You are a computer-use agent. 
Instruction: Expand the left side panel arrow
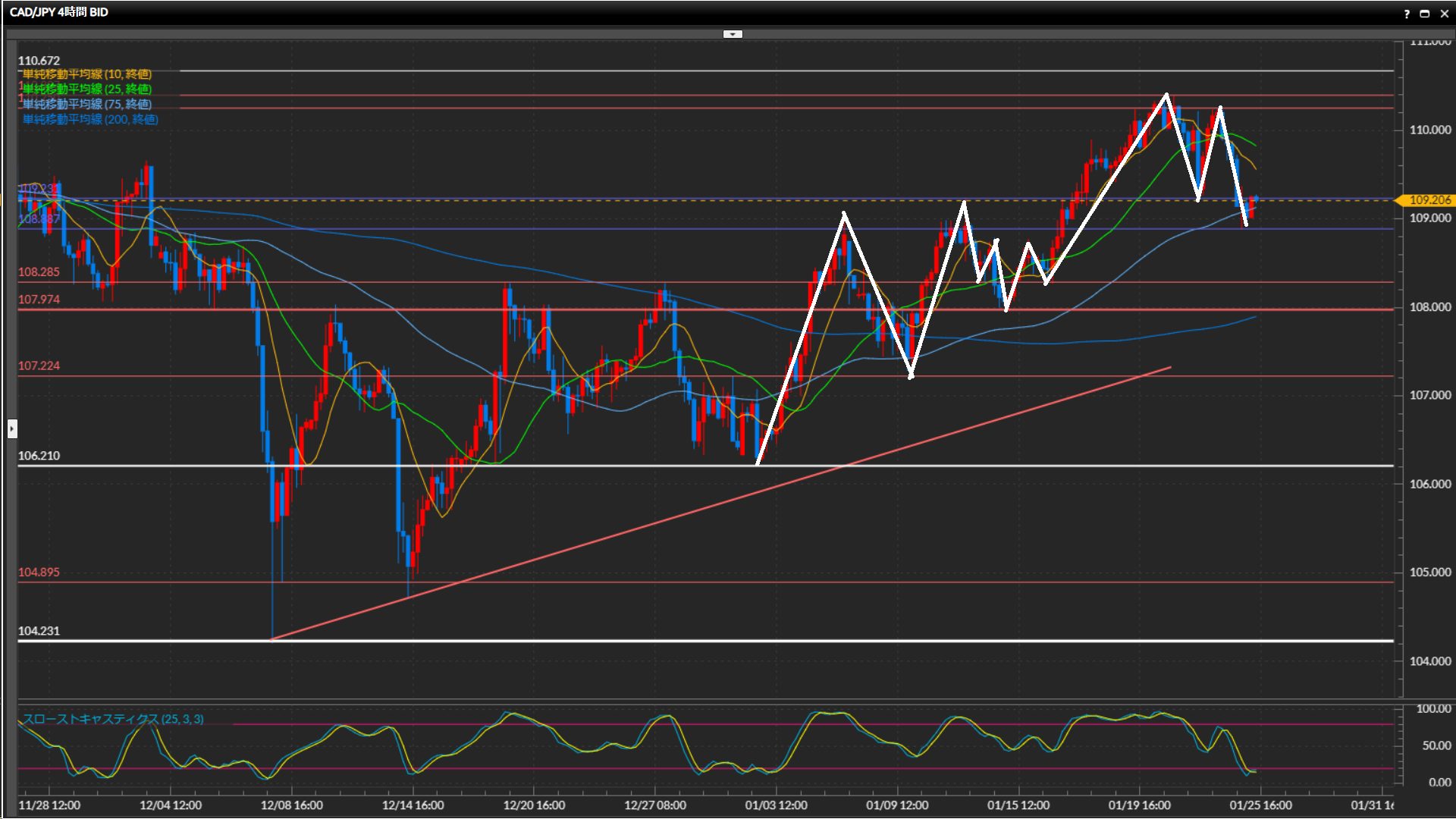pos(12,429)
